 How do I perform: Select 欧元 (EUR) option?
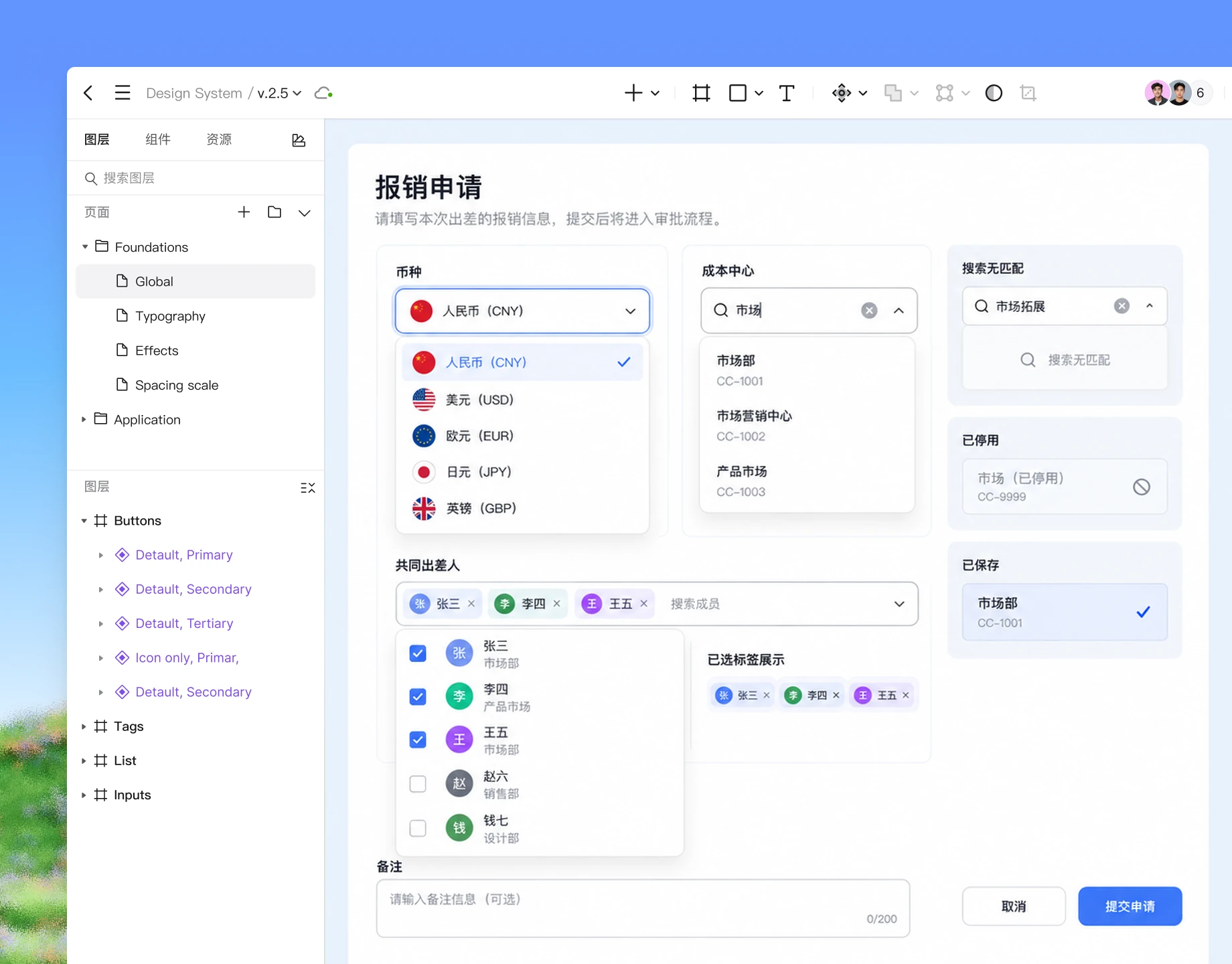522,436
